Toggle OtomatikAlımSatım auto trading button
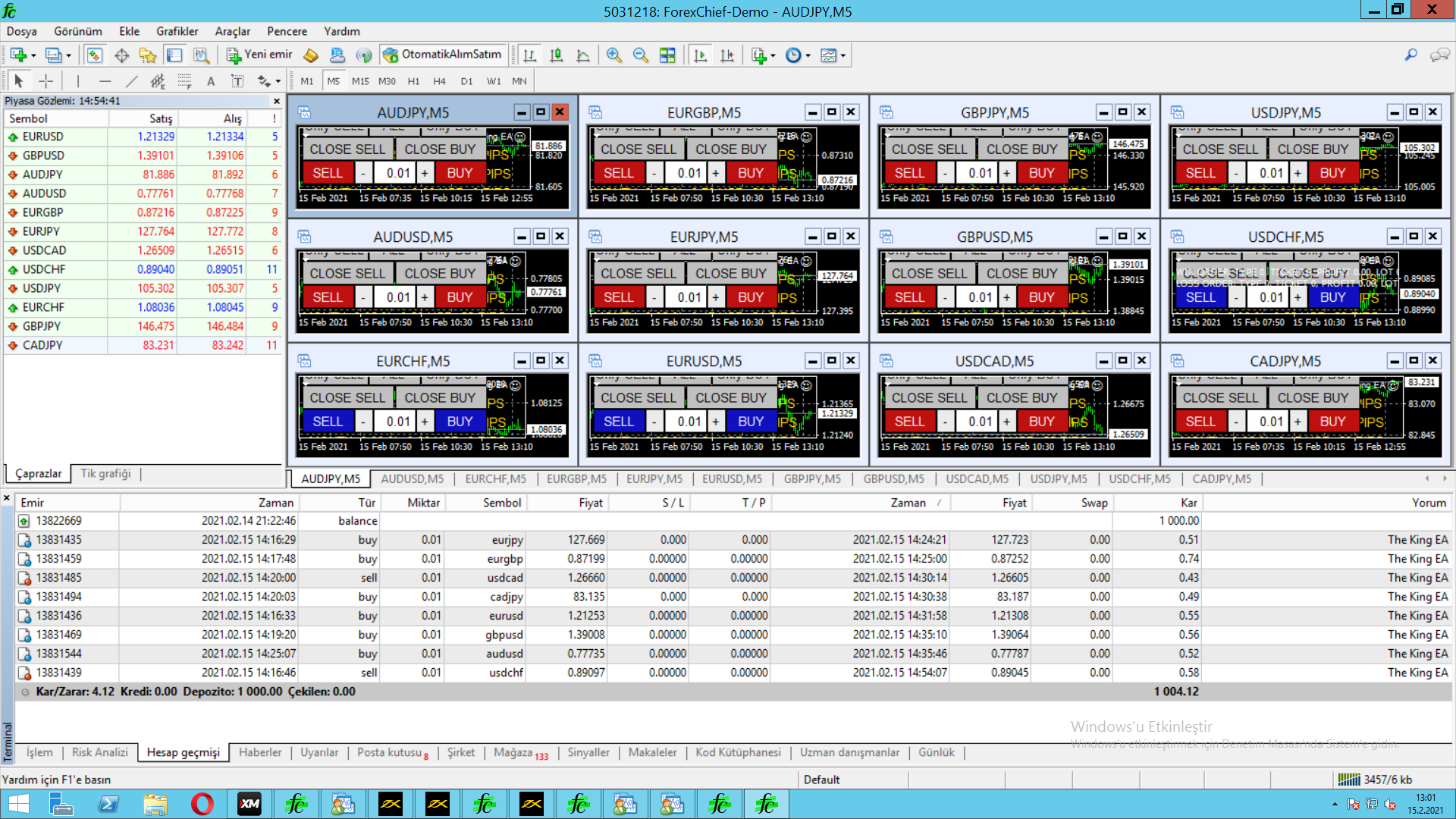Image resolution: width=1456 pixels, height=819 pixels. point(442,55)
